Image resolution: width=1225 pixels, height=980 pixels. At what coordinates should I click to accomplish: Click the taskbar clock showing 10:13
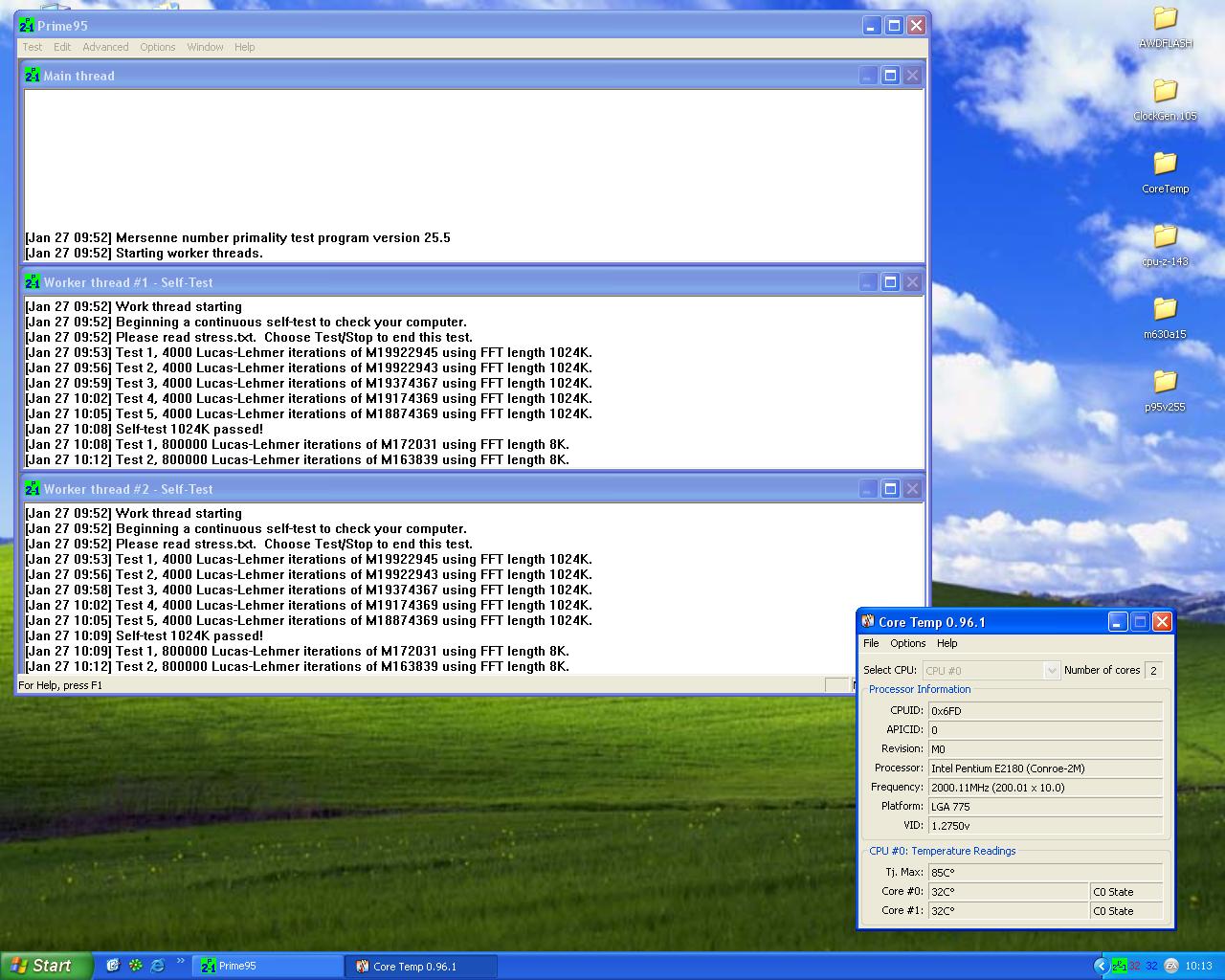(x=1198, y=966)
